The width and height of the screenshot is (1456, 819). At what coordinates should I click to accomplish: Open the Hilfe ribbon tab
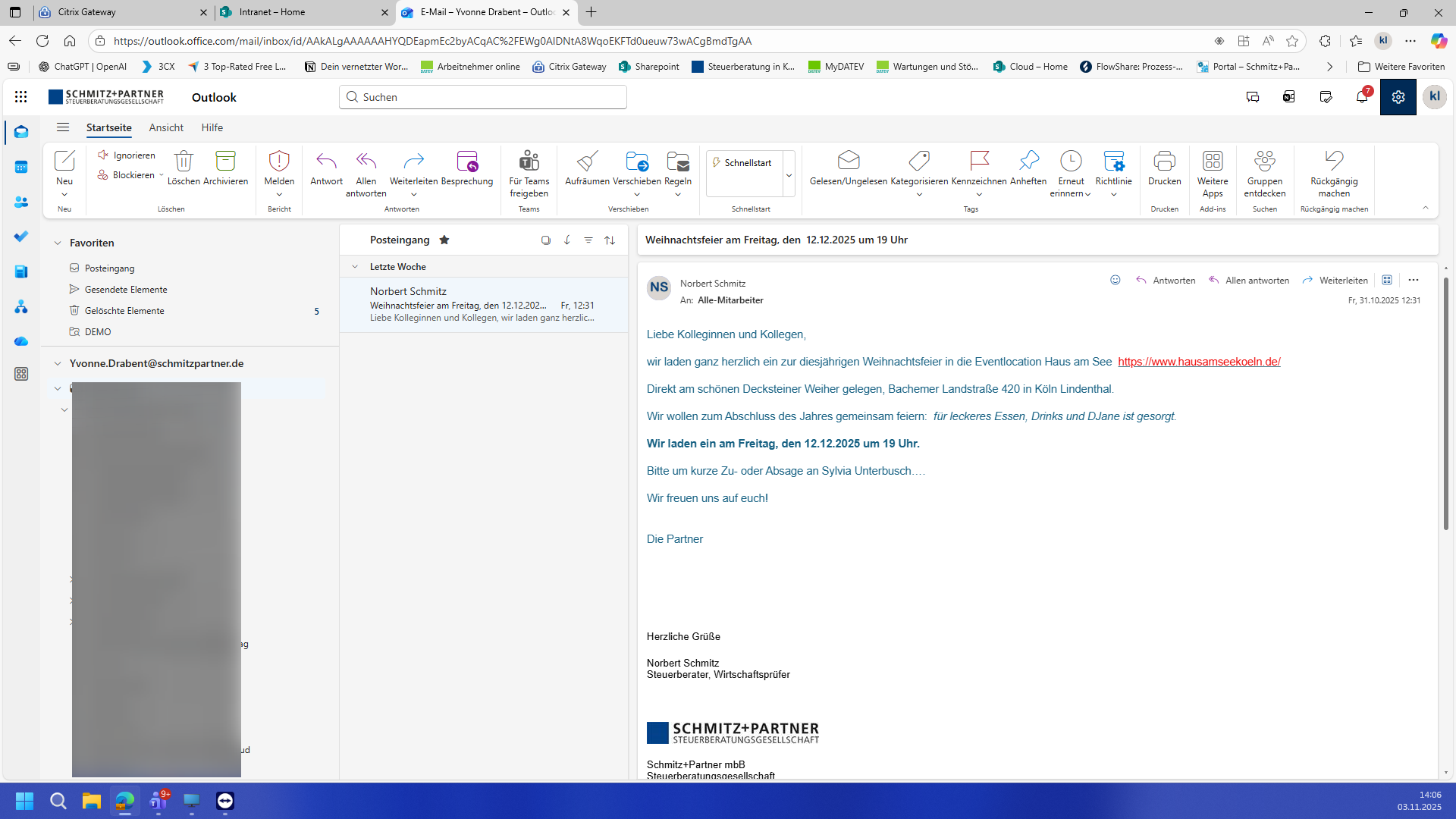coord(212,127)
